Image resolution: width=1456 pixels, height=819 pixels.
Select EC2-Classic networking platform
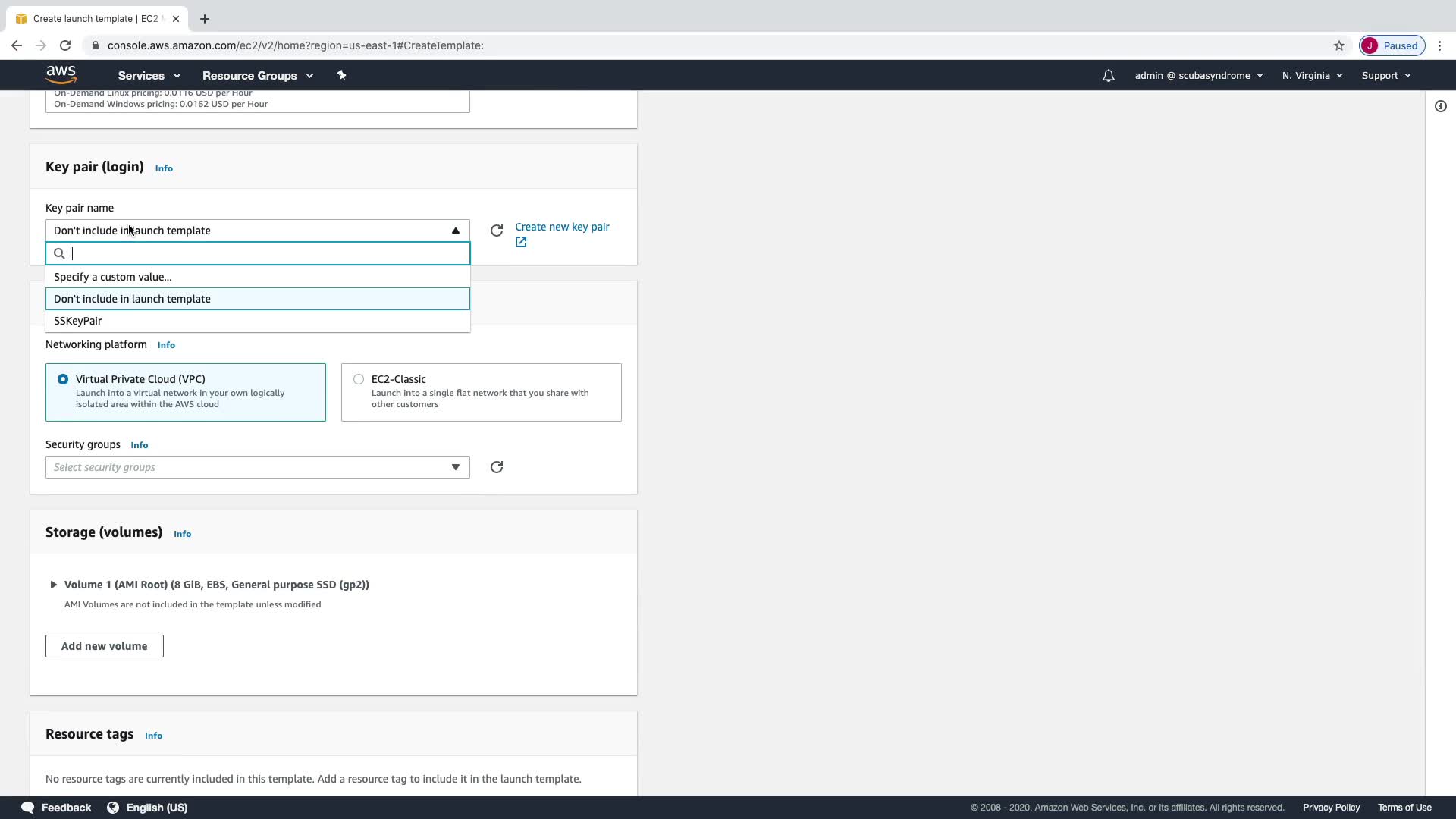point(359,379)
